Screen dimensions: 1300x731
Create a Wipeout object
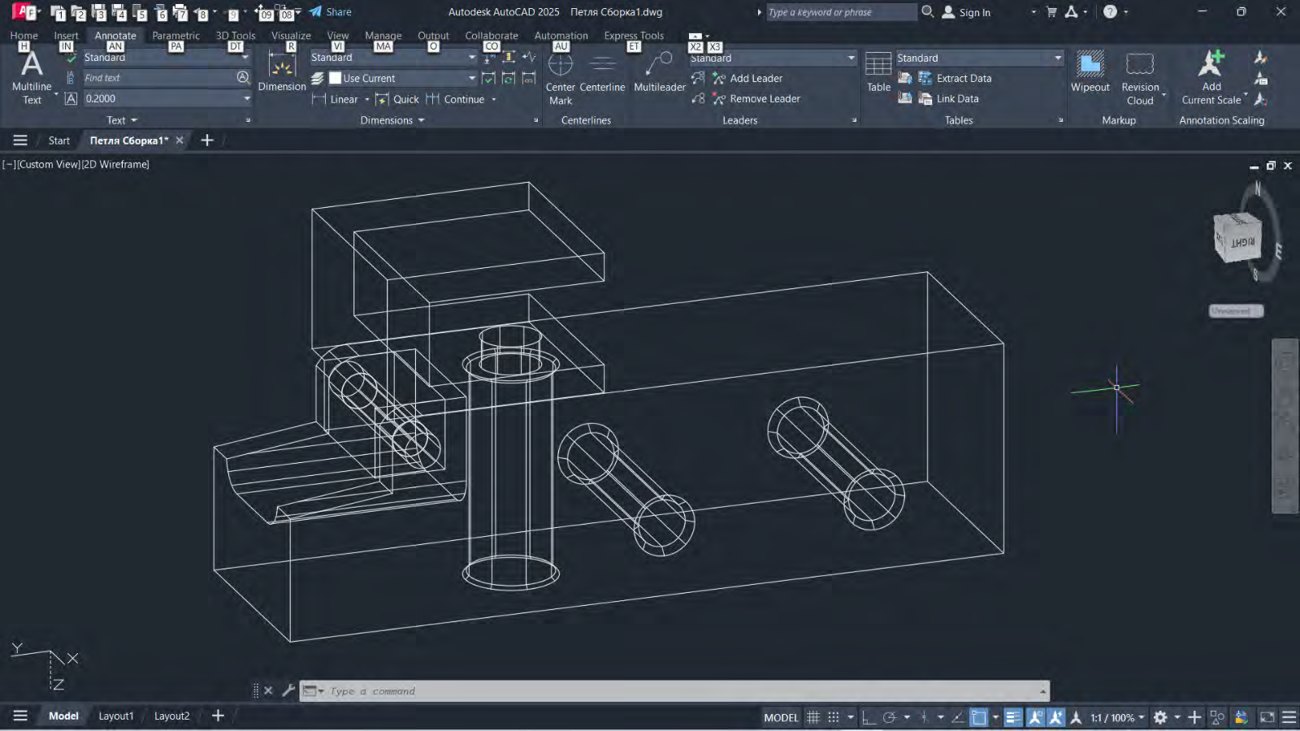point(1090,72)
